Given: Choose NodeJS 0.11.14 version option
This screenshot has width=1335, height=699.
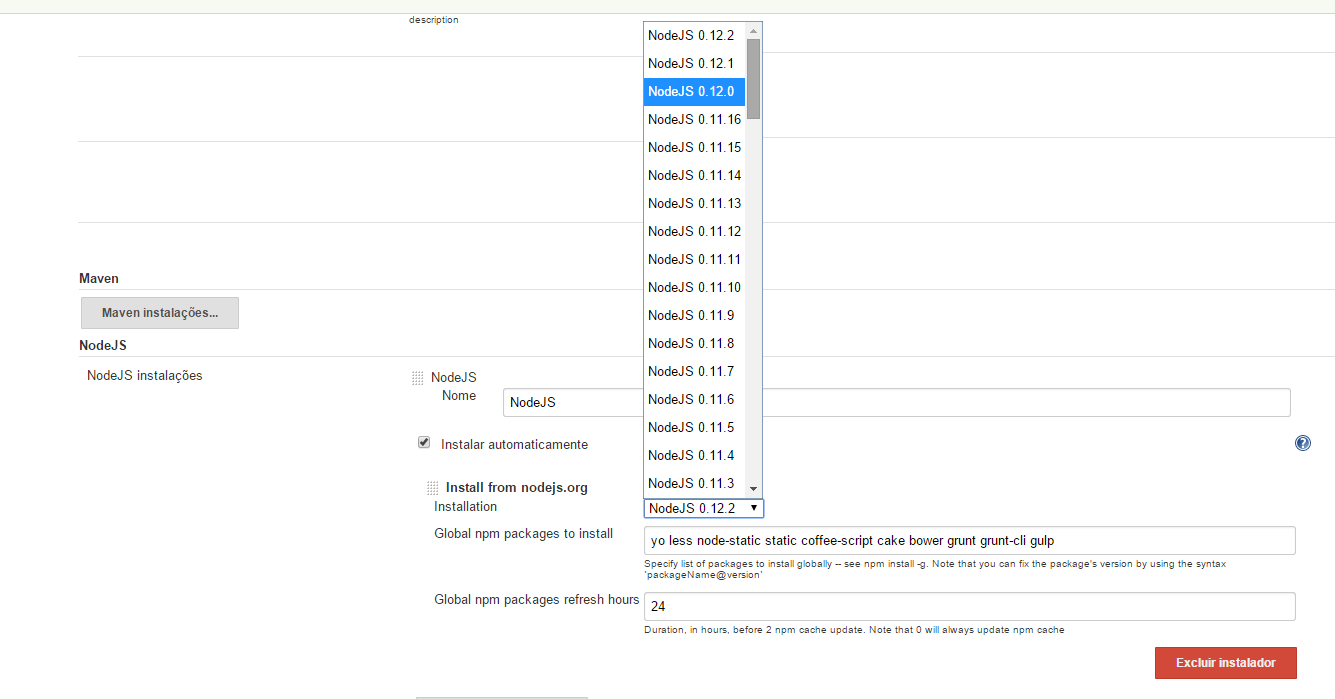Looking at the screenshot, I should click(694, 175).
